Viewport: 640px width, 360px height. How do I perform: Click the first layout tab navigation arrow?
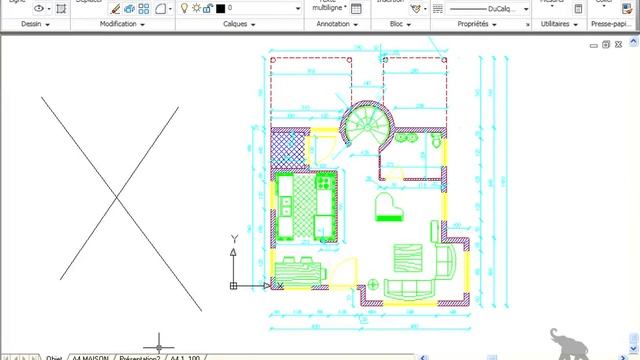pos(6,358)
